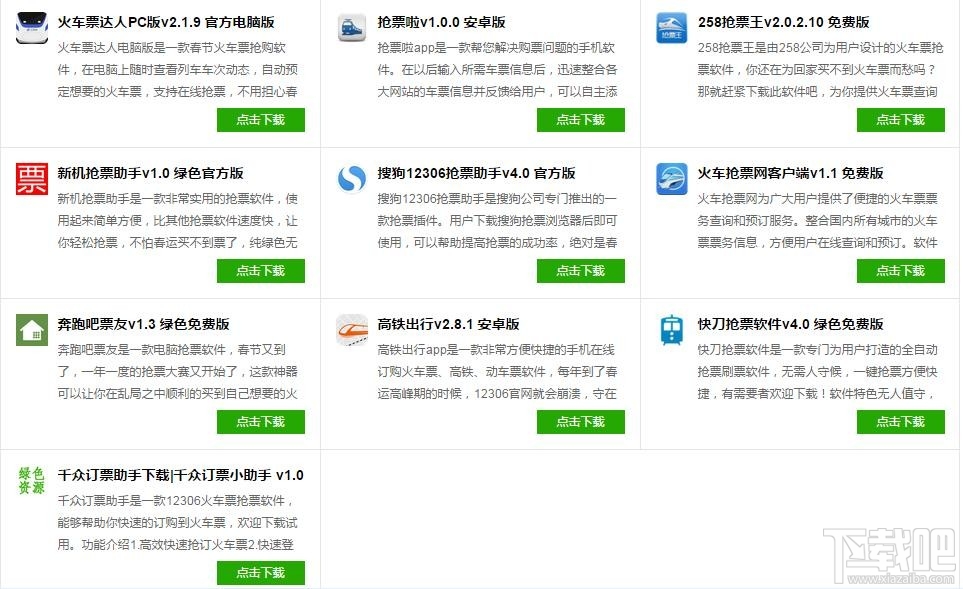Open title 火车抢票网客户端v1.1 免费版
This screenshot has height=589, width=963.
click(x=790, y=173)
